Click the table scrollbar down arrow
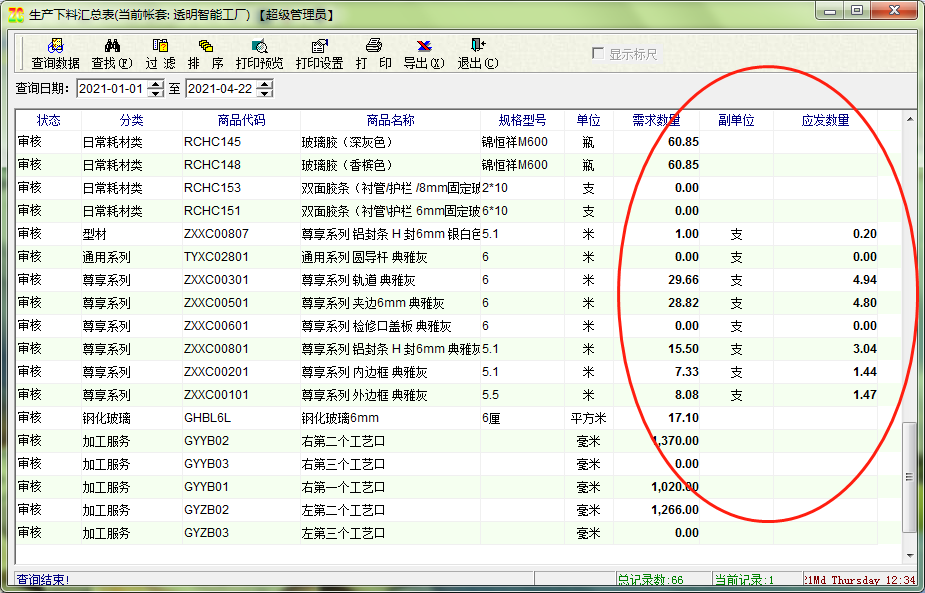The width and height of the screenshot is (925, 593). (910, 555)
